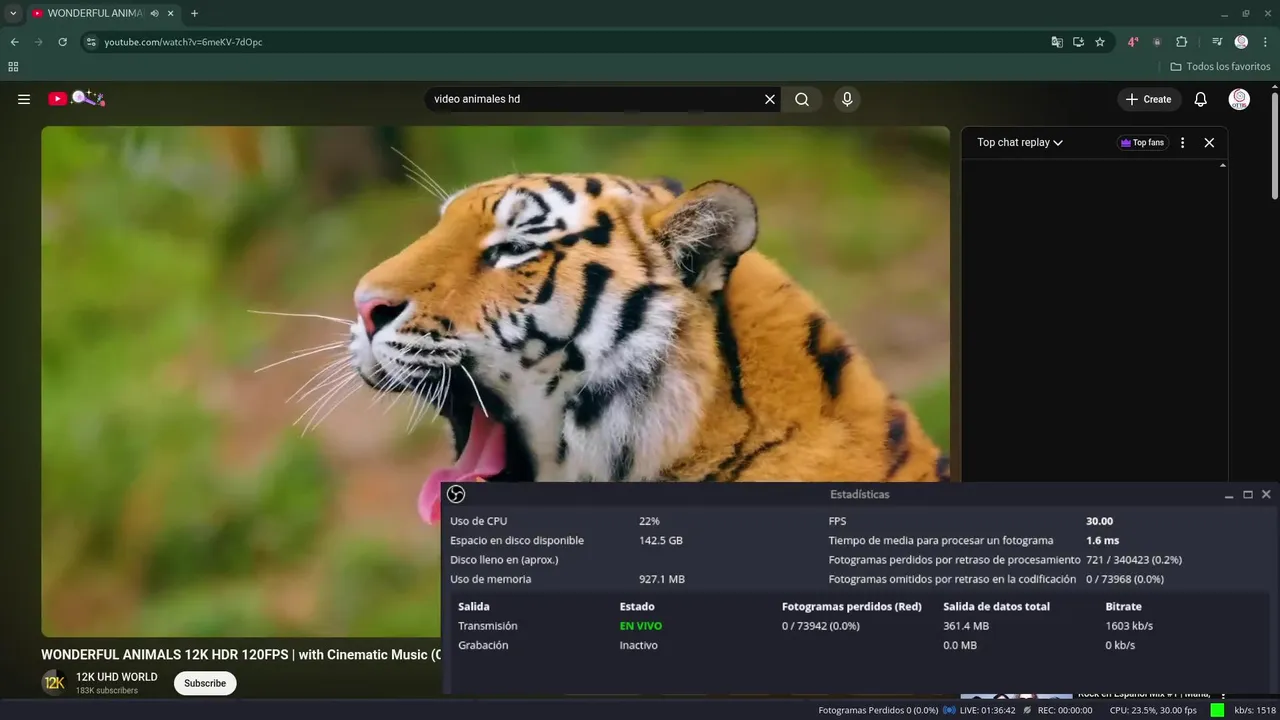This screenshot has height=720, width=1280.
Task: Clear the search box with the X
Action: click(770, 99)
